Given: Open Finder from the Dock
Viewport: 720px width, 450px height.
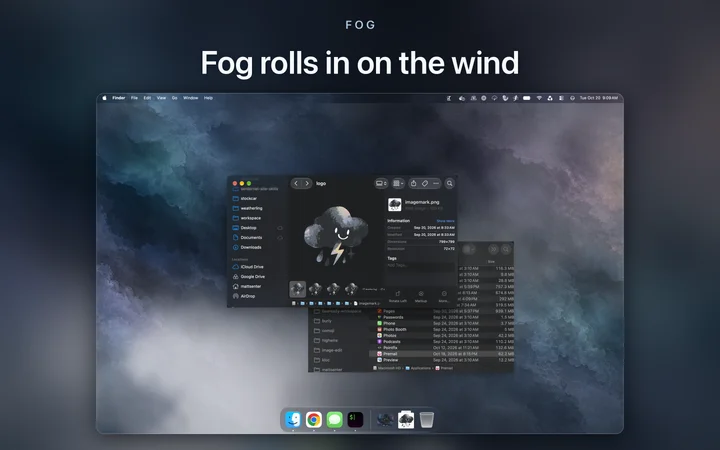Looking at the screenshot, I should pyautogui.click(x=292, y=419).
